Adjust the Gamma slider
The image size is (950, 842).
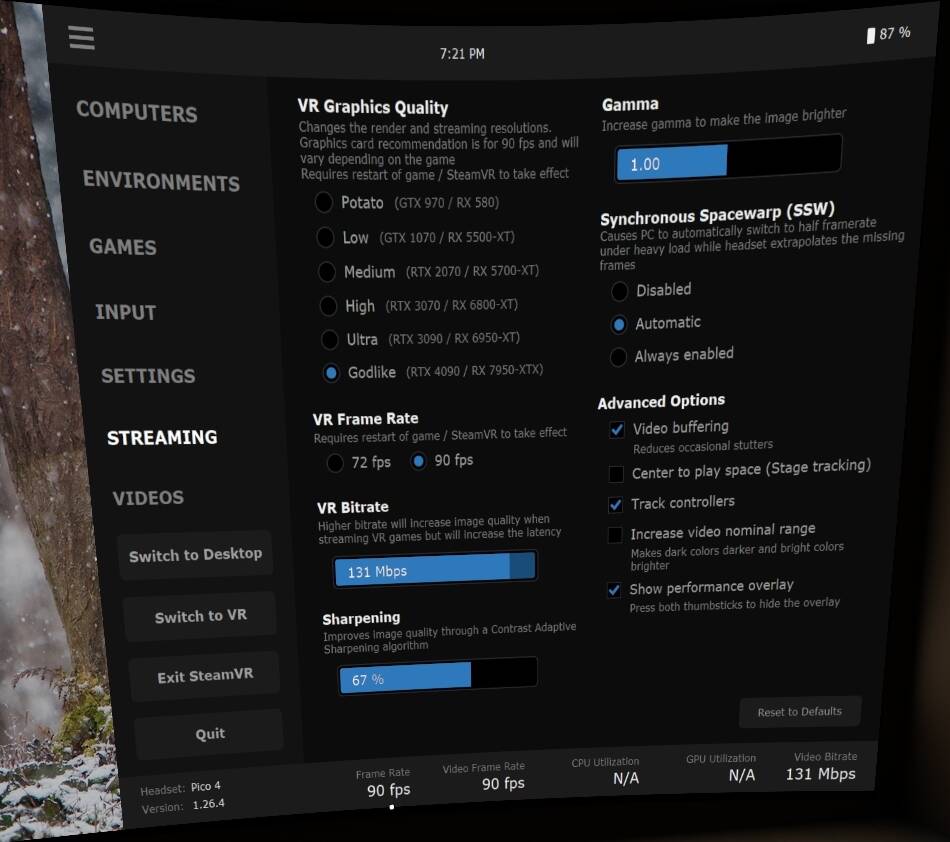point(728,158)
